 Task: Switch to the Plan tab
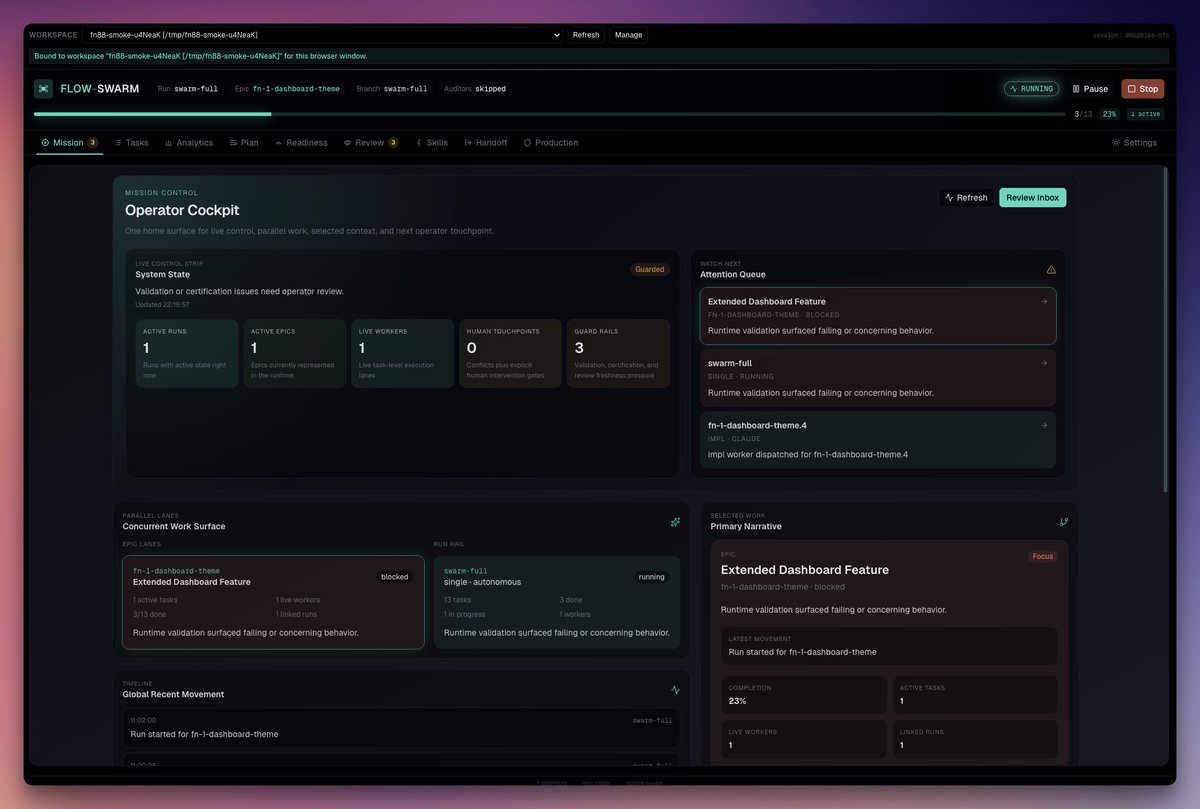[x=244, y=143]
